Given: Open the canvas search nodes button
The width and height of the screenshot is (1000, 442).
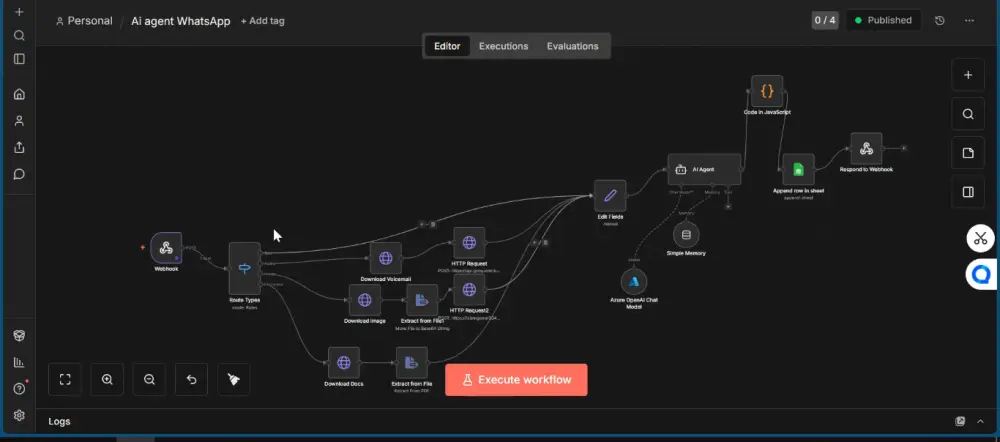Looking at the screenshot, I should (967, 114).
